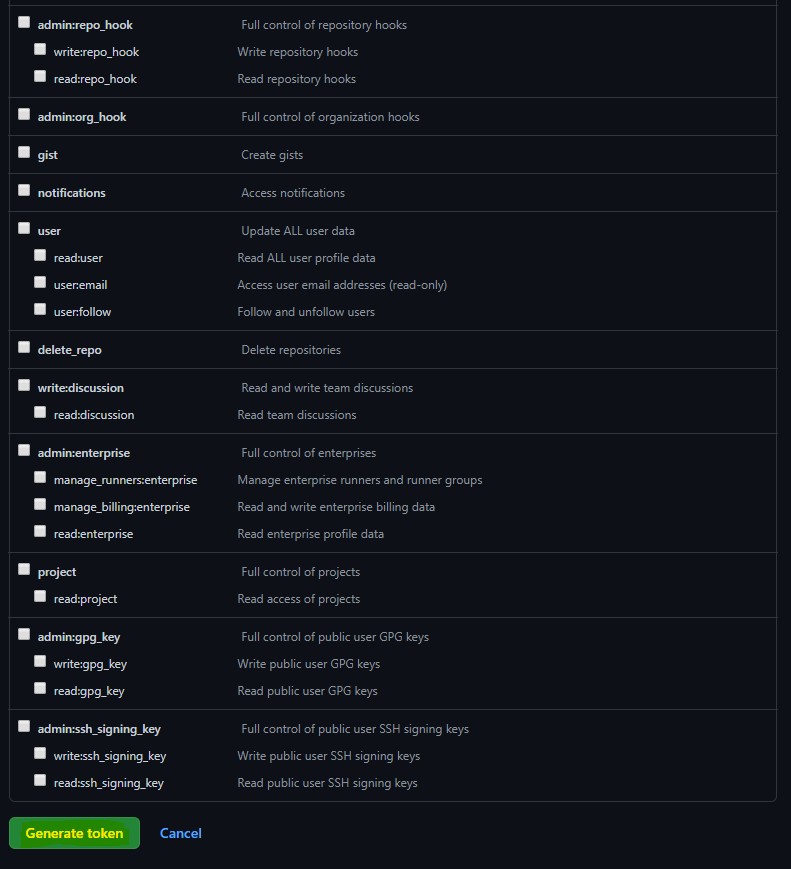The height and width of the screenshot is (869, 791).
Task: Enable the write:discussion checkbox
Action: [24, 385]
